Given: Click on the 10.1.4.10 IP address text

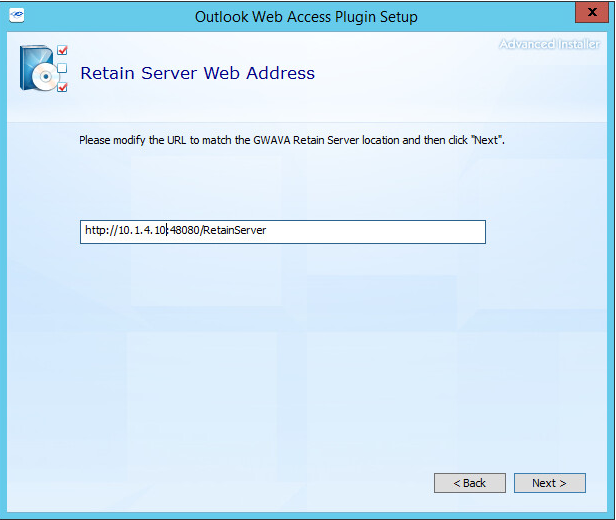Looking at the screenshot, I should click(142, 231).
